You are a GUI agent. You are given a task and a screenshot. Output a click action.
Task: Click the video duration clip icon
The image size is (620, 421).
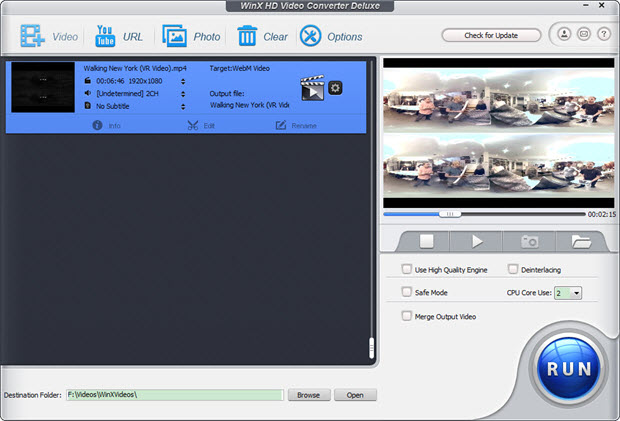pos(87,81)
